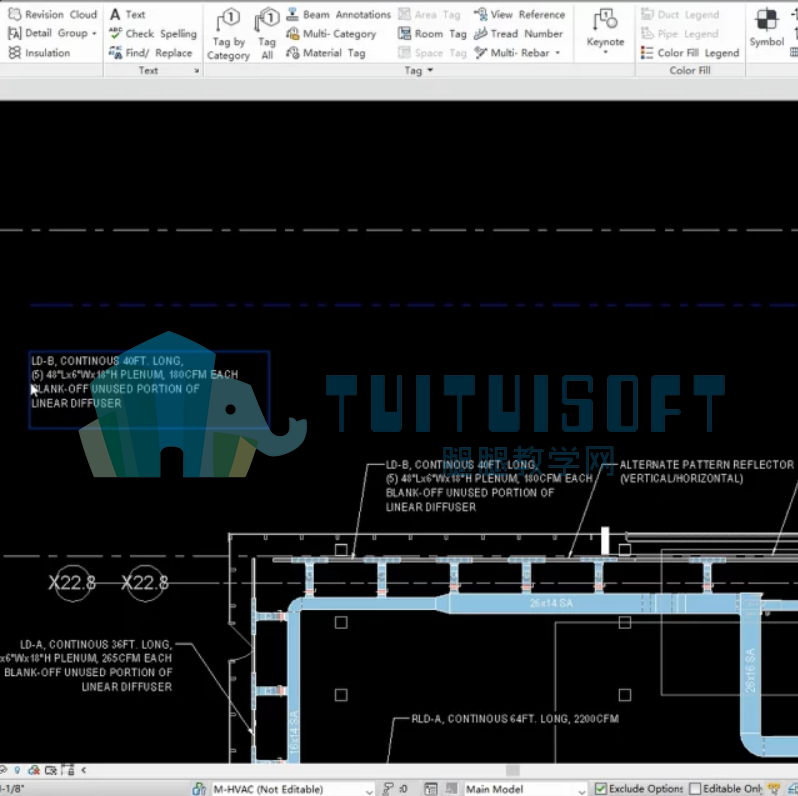This screenshot has width=798, height=796.
Task: Select the LD-A CONTINOUS 36FT. LONG note
Action: click(x=88, y=665)
